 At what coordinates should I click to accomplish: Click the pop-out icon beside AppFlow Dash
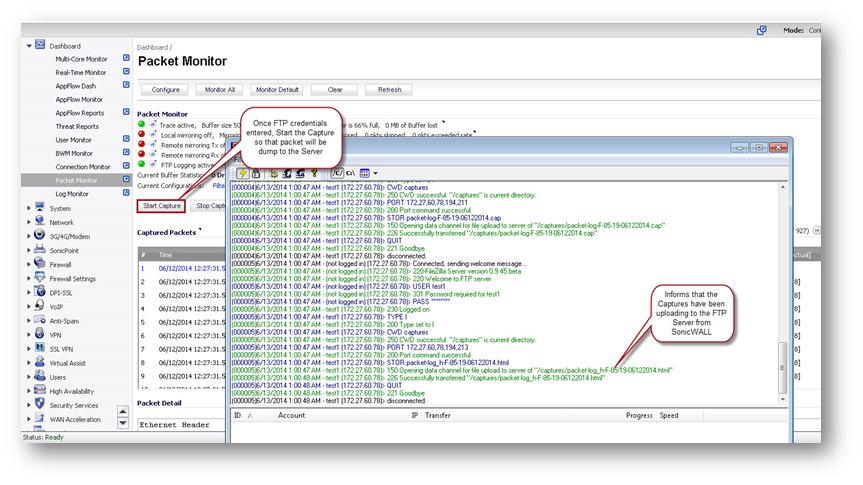point(126,85)
